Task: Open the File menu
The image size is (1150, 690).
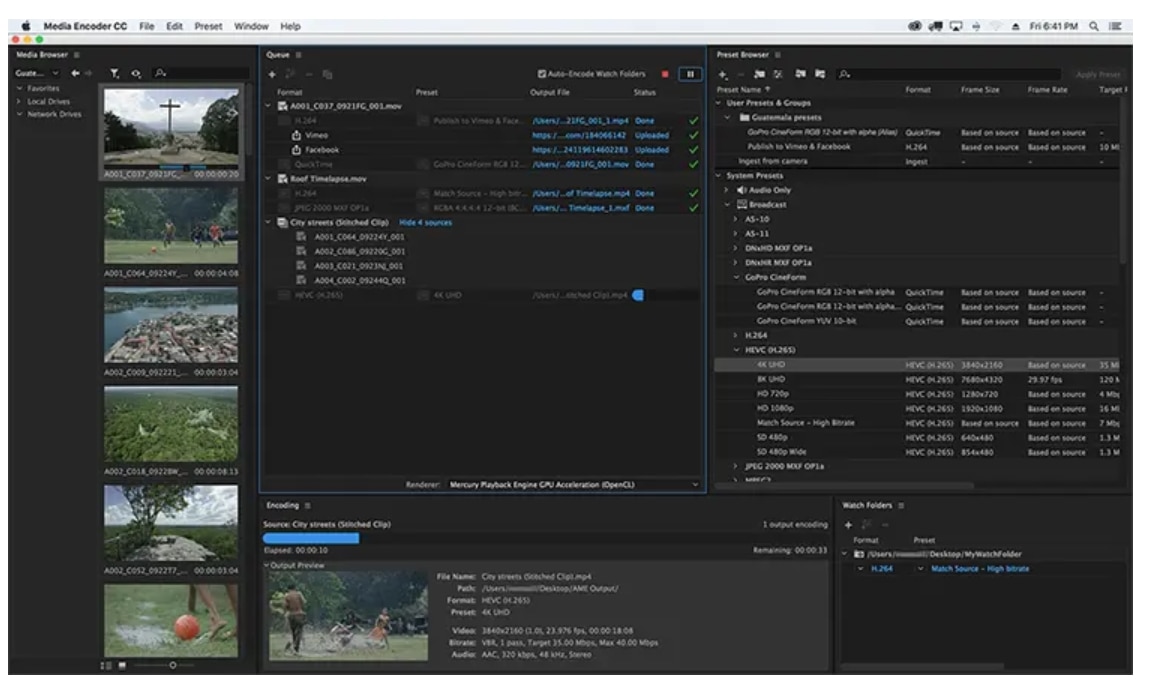Action: [x=147, y=26]
